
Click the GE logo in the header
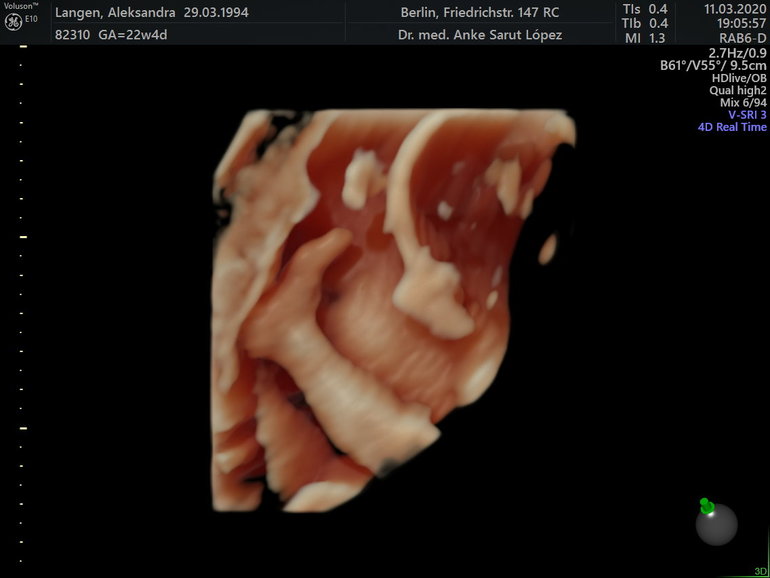[14, 22]
